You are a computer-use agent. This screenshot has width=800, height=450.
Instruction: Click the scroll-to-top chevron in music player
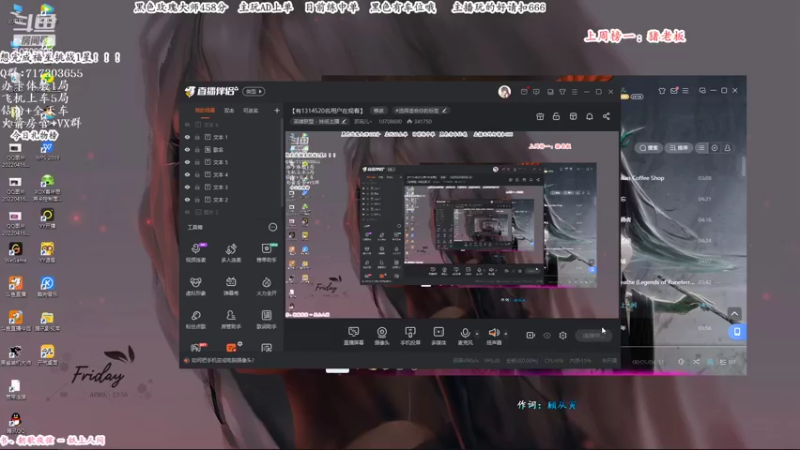[734, 314]
